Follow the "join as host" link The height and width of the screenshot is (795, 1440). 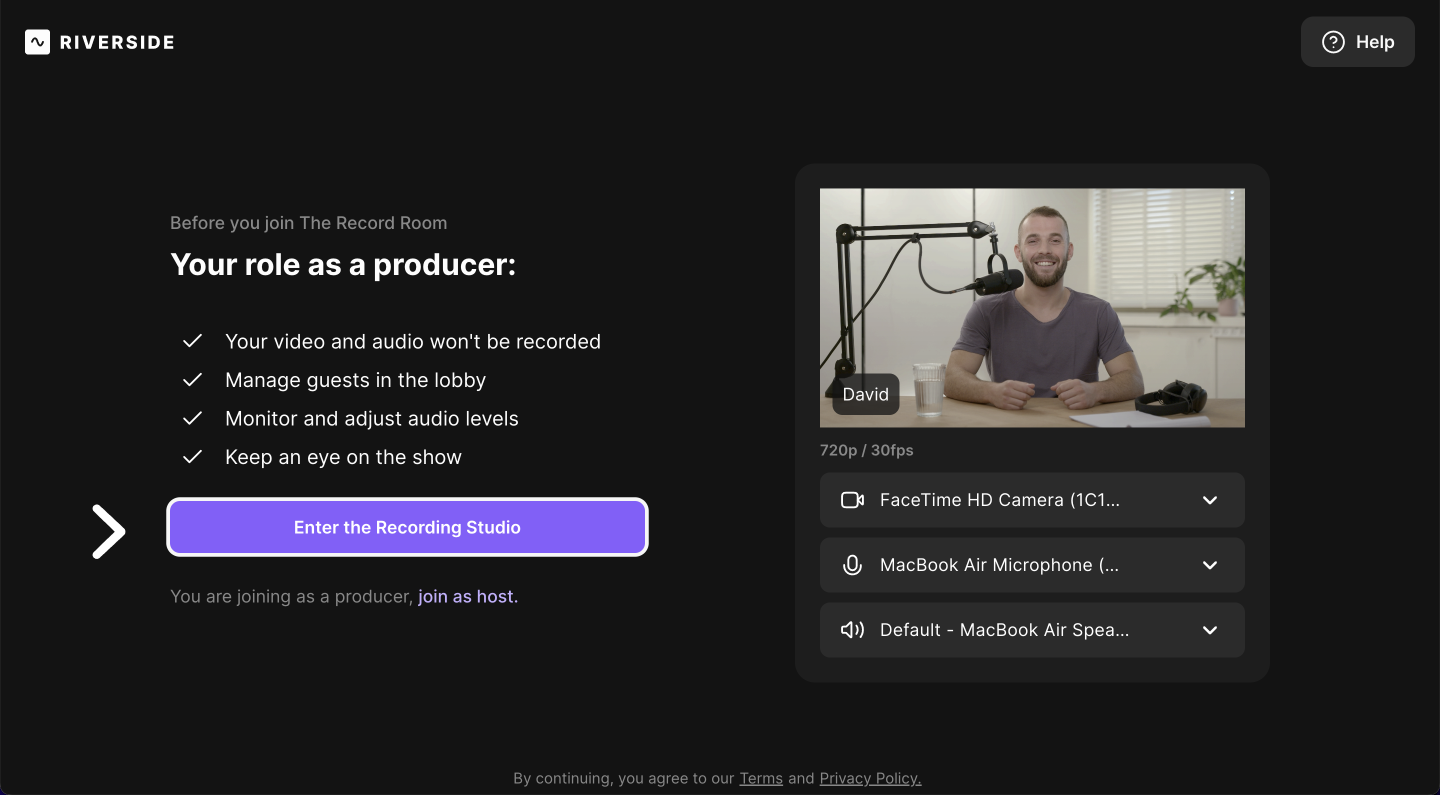467,597
